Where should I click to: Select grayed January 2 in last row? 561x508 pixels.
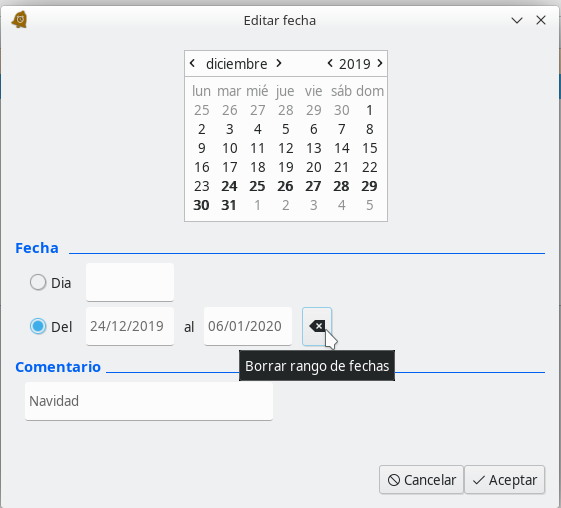[x=286, y=205]
